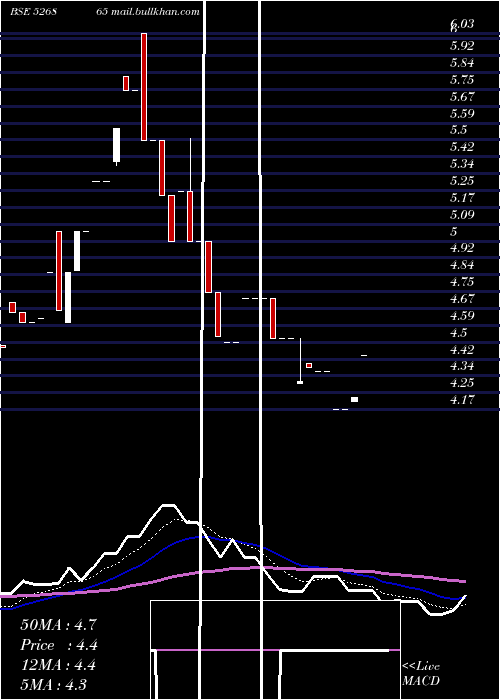Click the small white candle near 4.17
The width and height of the screenshot is (500, 700).
click(x=354, y=400)
